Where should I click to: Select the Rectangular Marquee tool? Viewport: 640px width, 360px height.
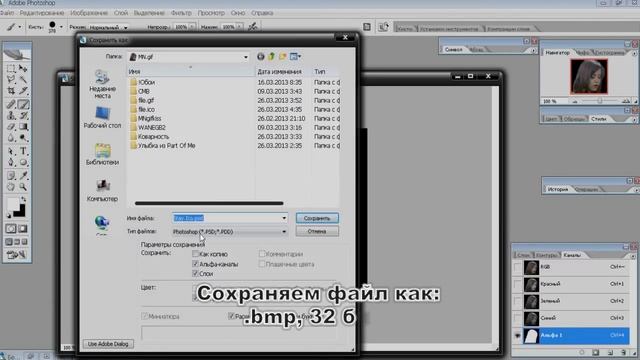[x=11, y=69]
